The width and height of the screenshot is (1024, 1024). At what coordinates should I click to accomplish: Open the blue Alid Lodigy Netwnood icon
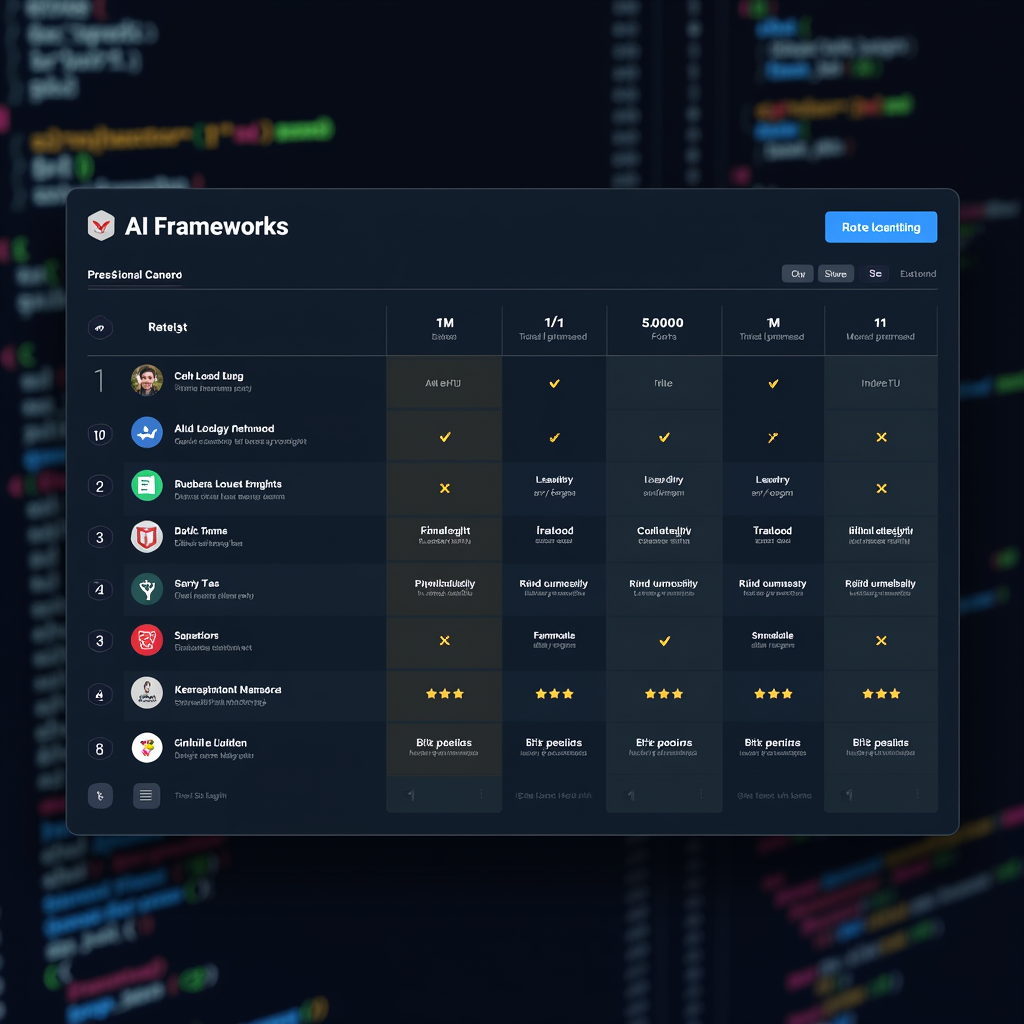tap(146, 433)
